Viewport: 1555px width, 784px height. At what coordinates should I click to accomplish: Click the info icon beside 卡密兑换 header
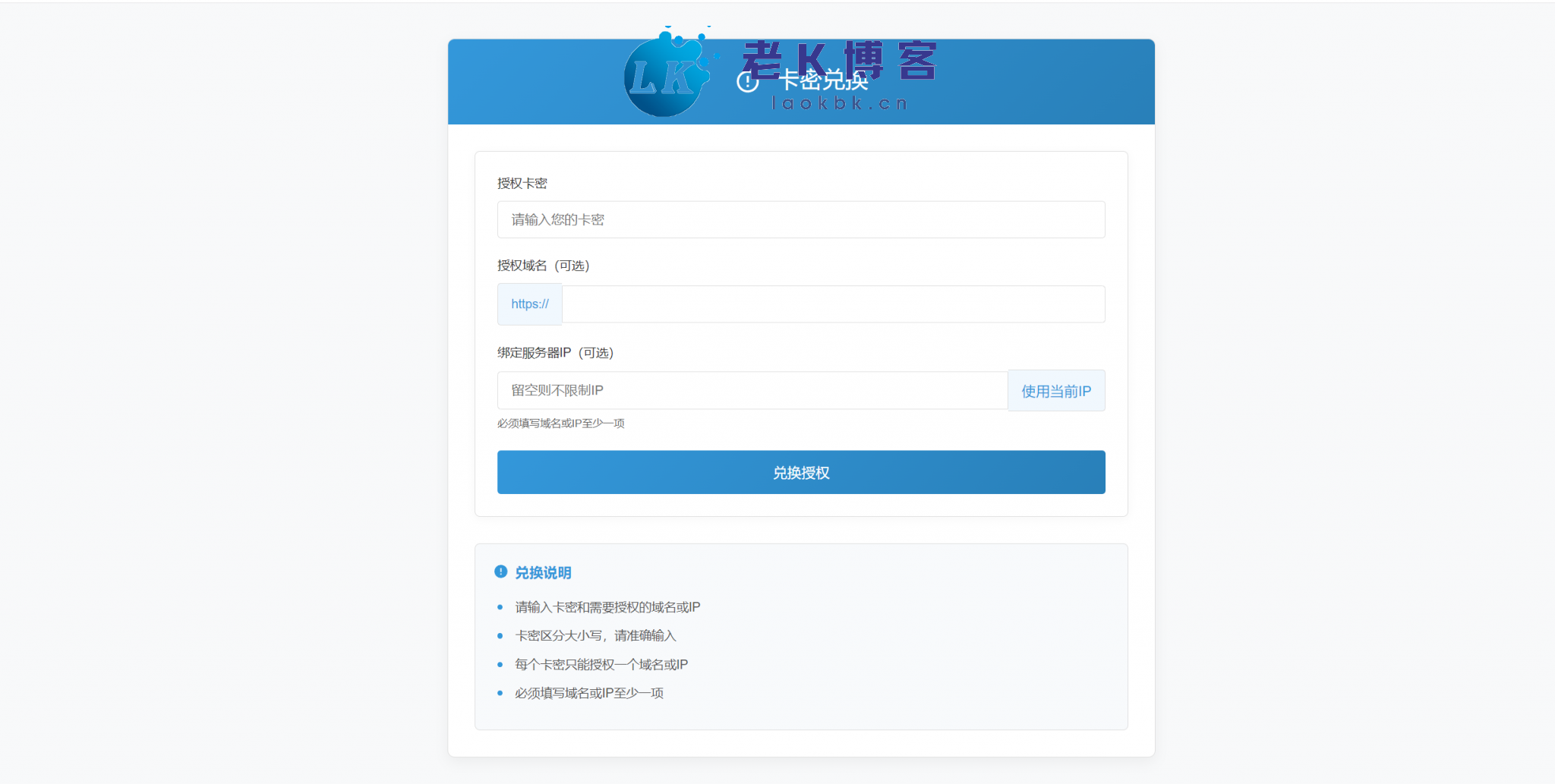coord(748,81)
